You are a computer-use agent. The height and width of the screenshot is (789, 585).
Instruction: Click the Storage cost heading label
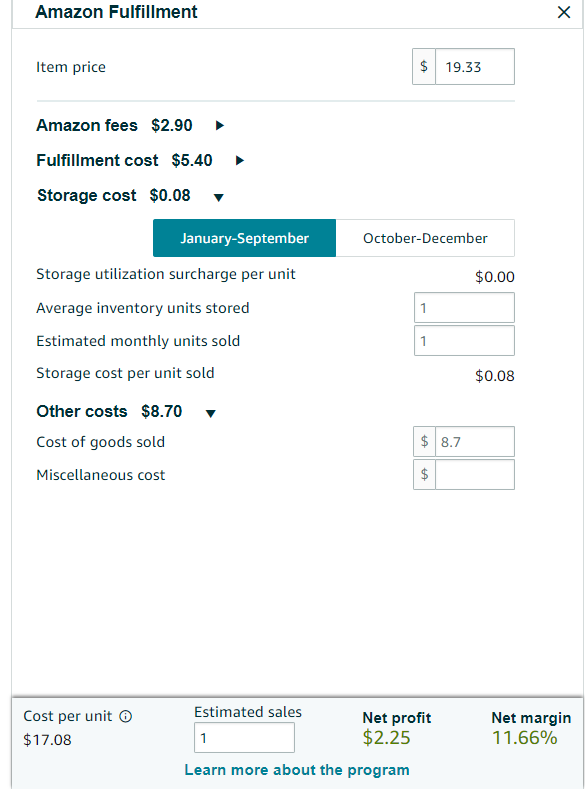(87, 195)
